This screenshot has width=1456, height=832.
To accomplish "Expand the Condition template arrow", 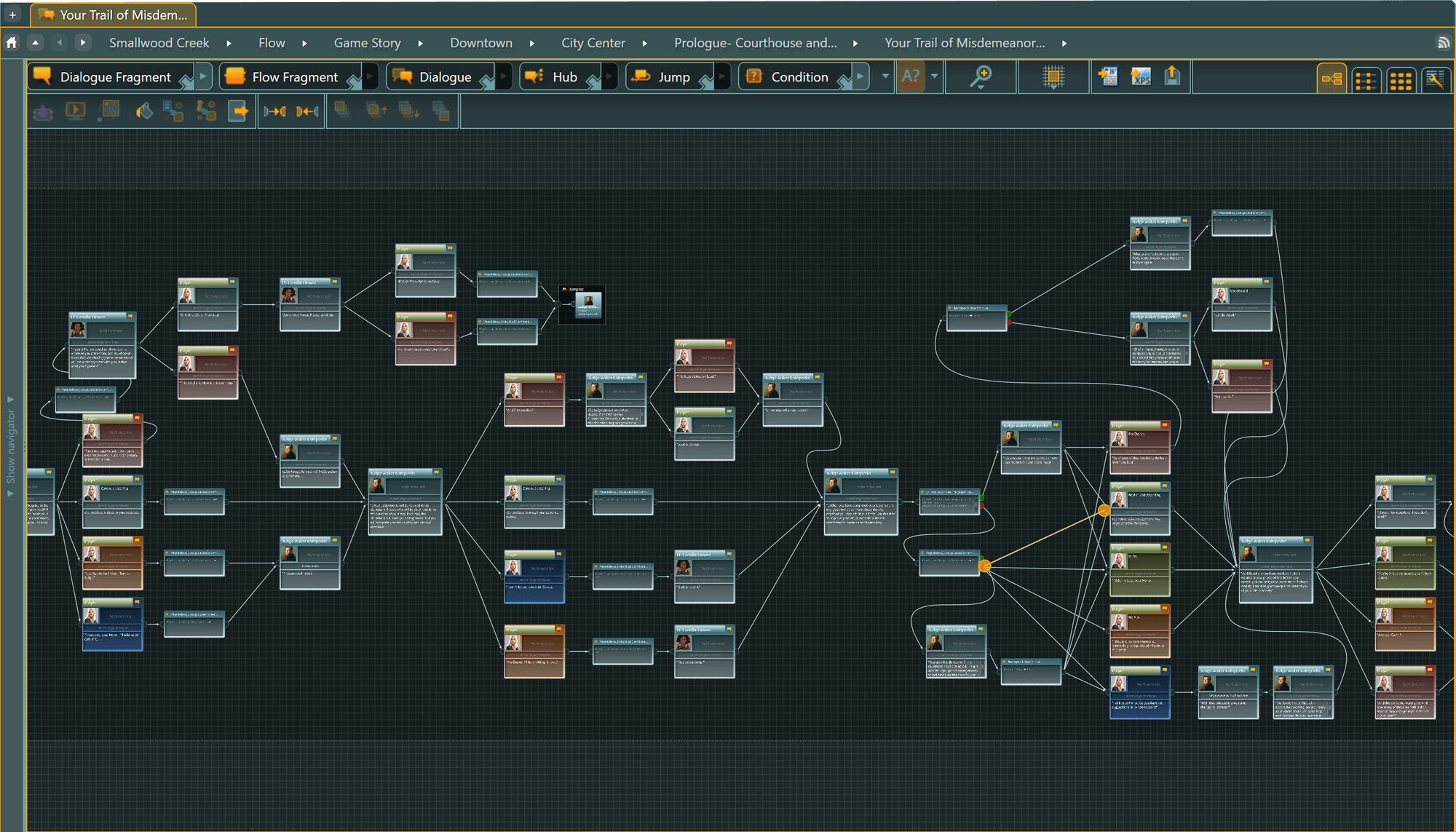I will coord(860,76).
